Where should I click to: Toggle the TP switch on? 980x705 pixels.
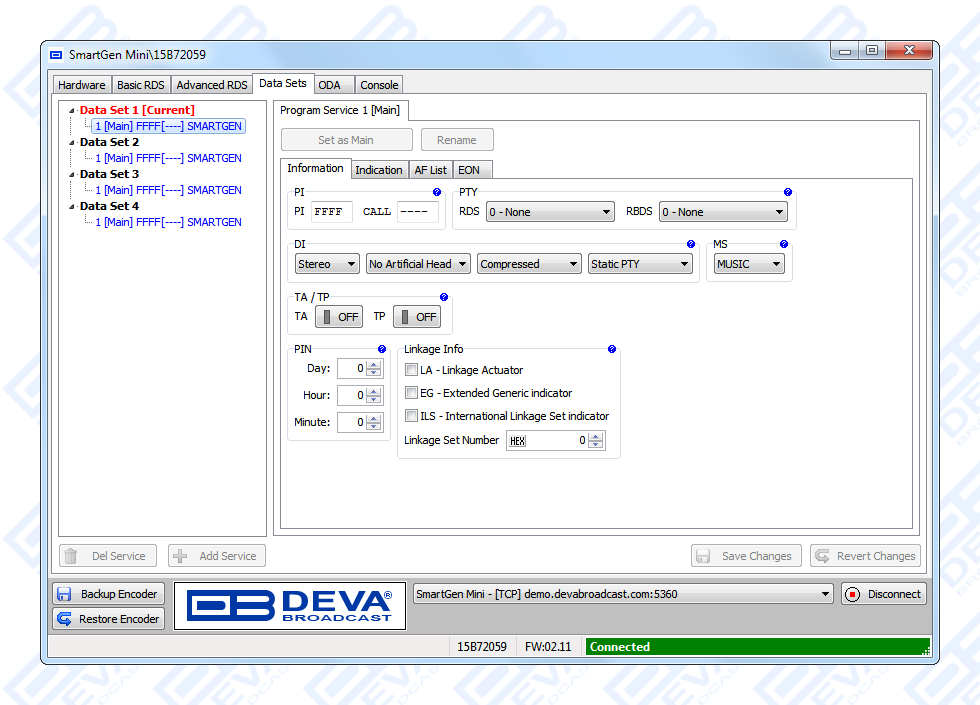coord(417,317)
